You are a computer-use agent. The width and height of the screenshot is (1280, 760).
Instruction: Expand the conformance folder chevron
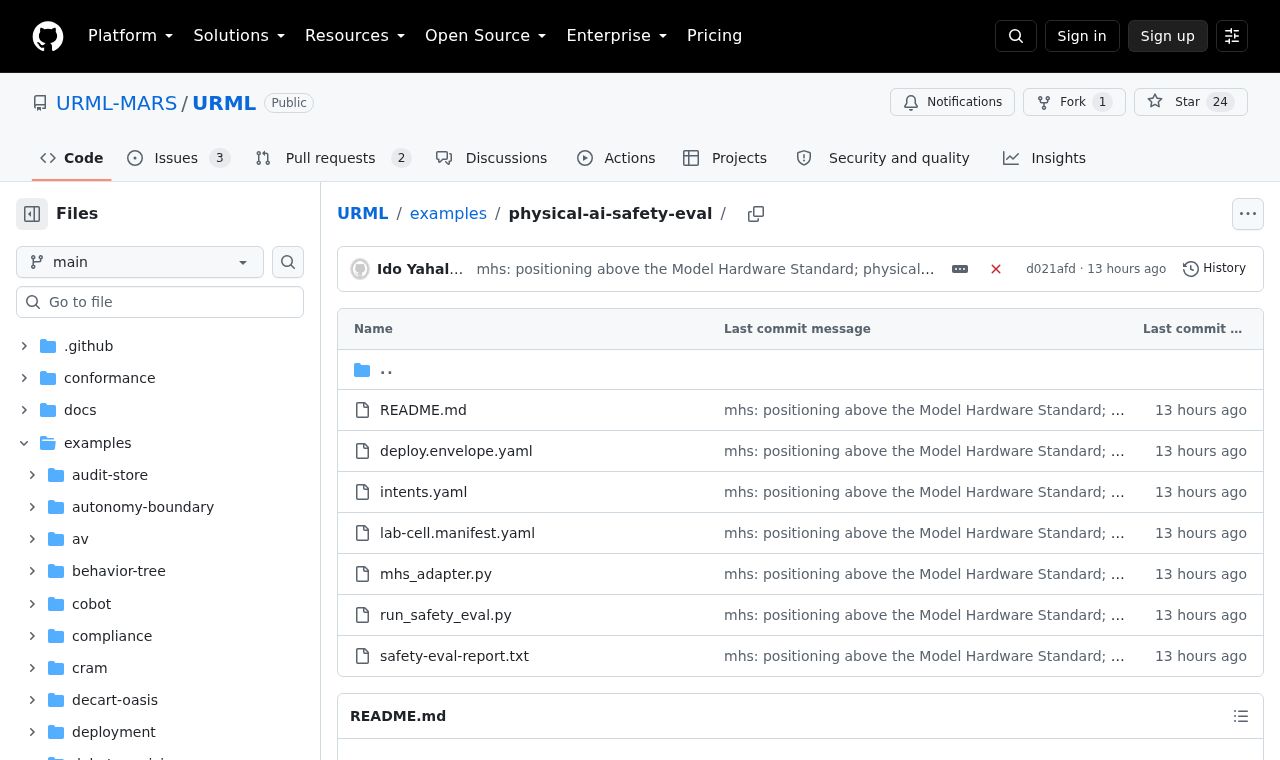tap(24, 378)
